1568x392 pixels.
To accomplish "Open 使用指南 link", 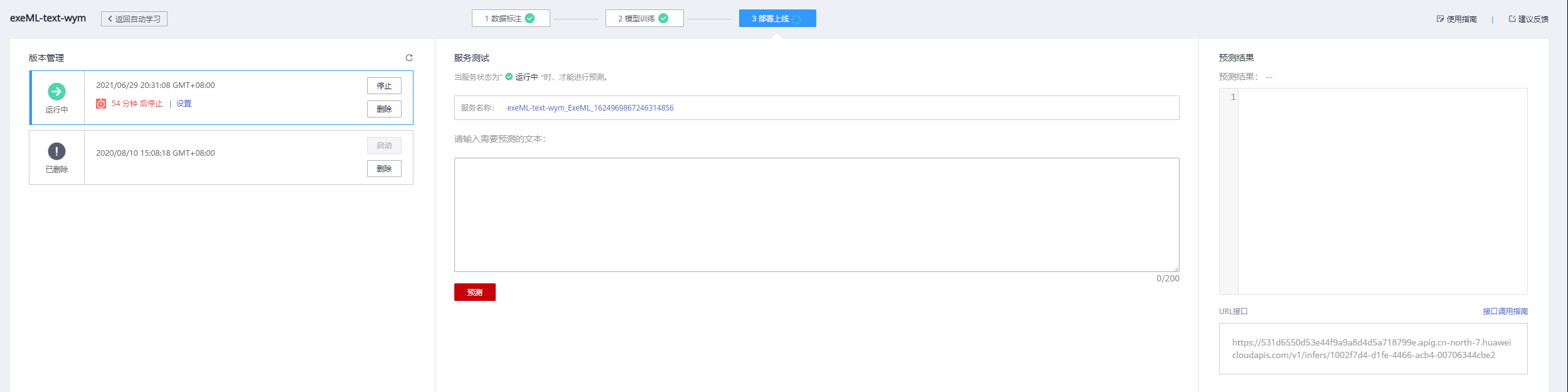I will pos(1456,19).
